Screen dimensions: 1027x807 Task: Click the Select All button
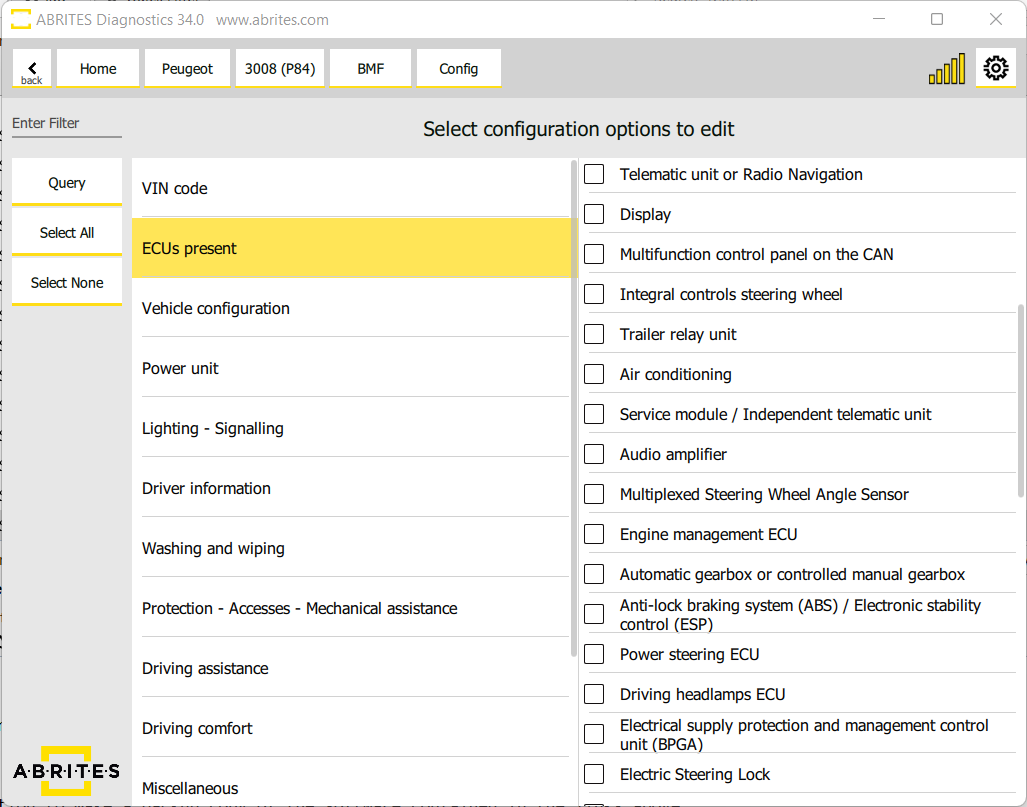67,232
